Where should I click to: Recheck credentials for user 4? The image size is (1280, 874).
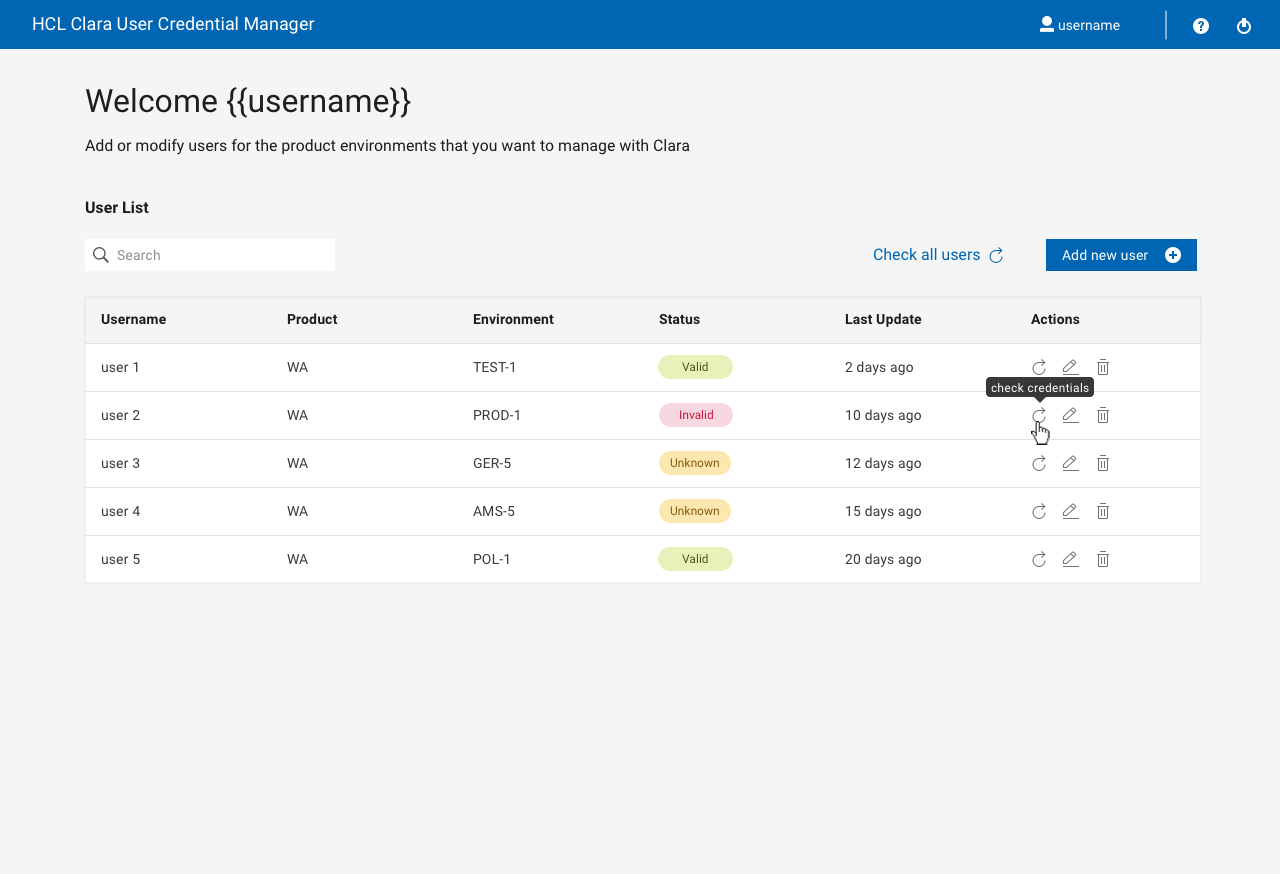coord(1039,511)
